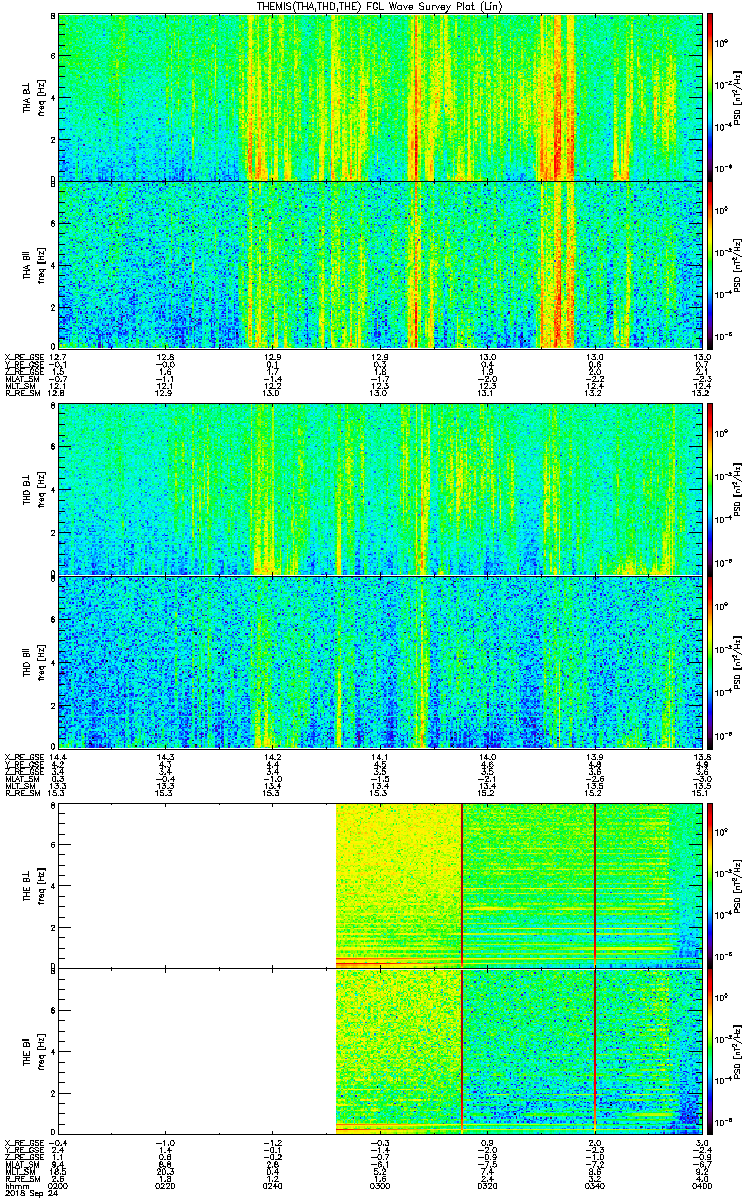Click the THE BL spectrogram data region

click(517, 885)
